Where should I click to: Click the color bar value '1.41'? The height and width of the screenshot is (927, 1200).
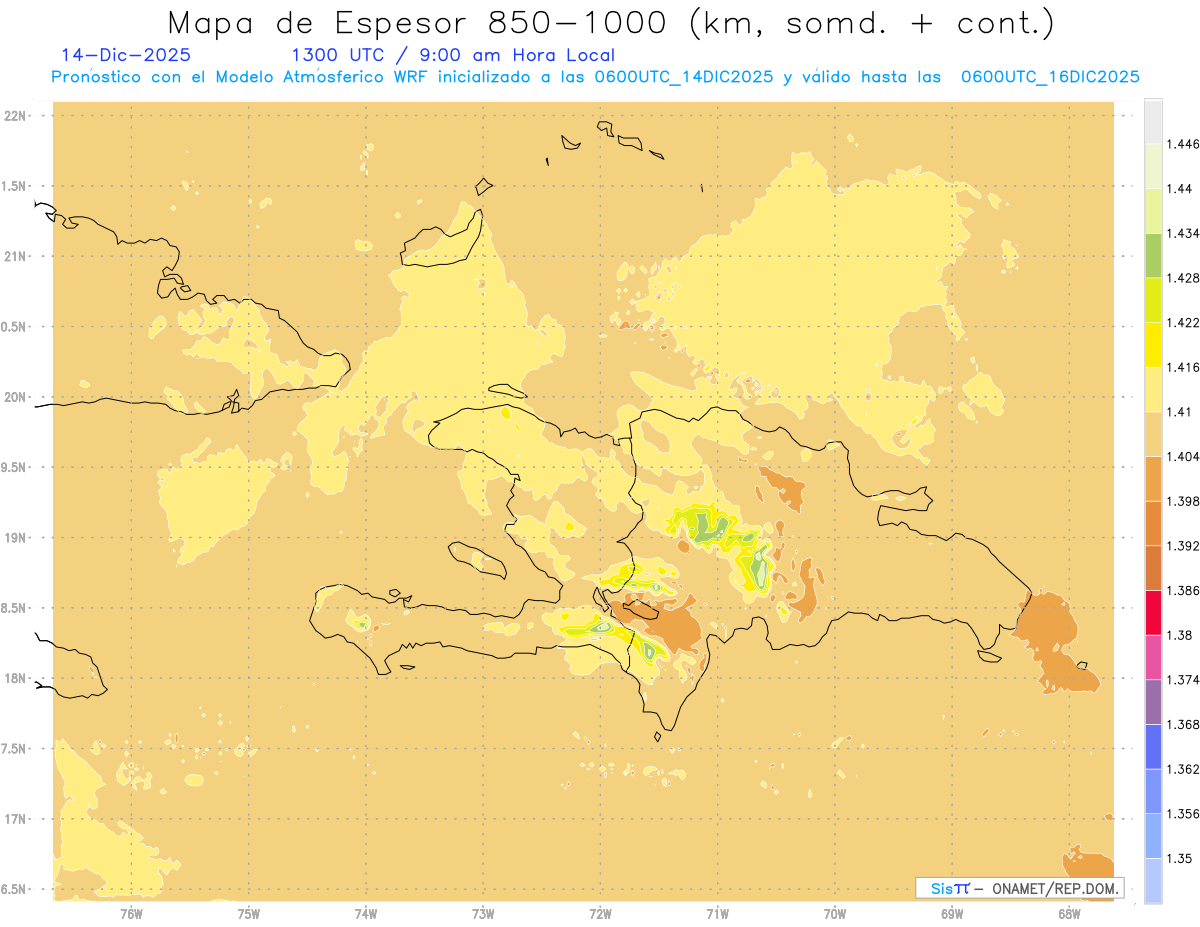1180,412
